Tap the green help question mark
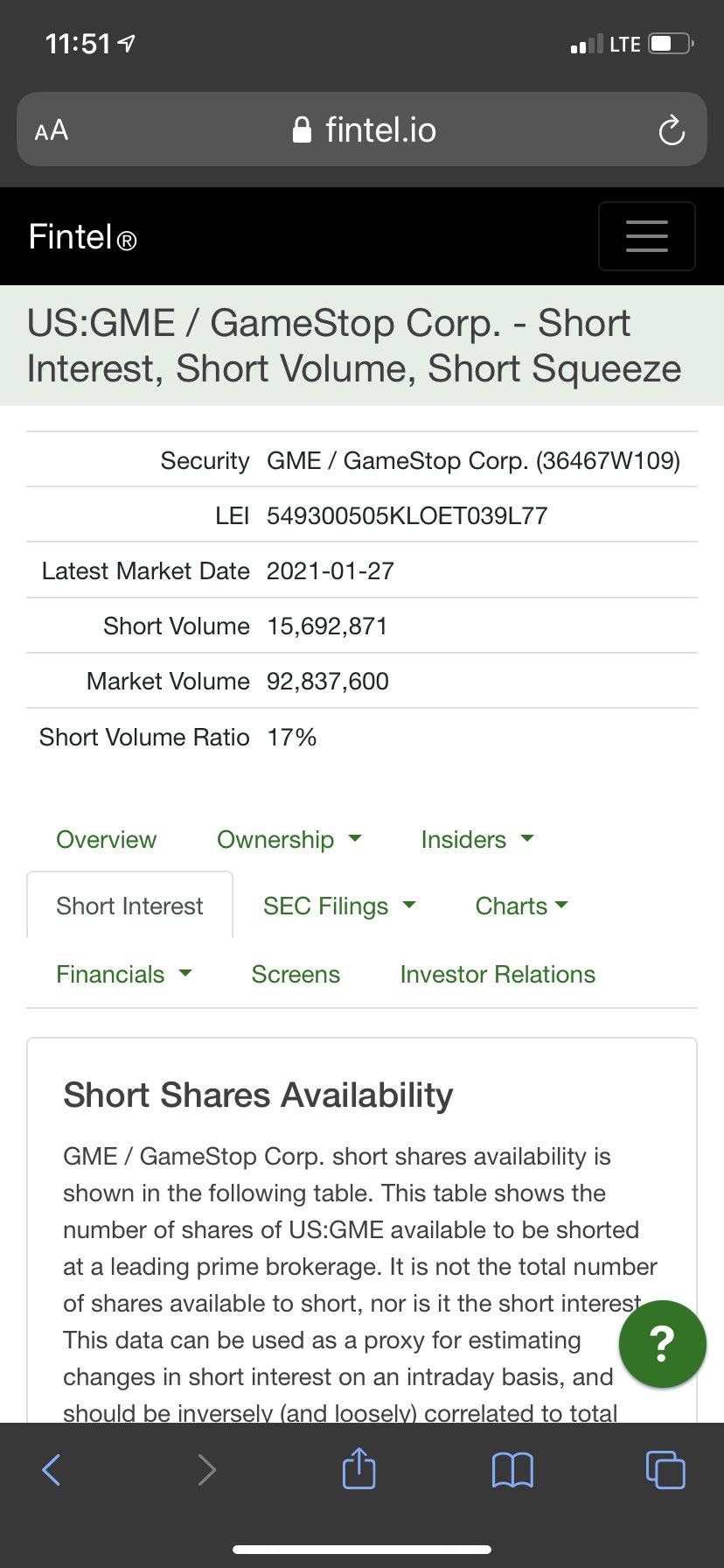724x1568 pixels. pyautogui.click(x=662, y=1343)
